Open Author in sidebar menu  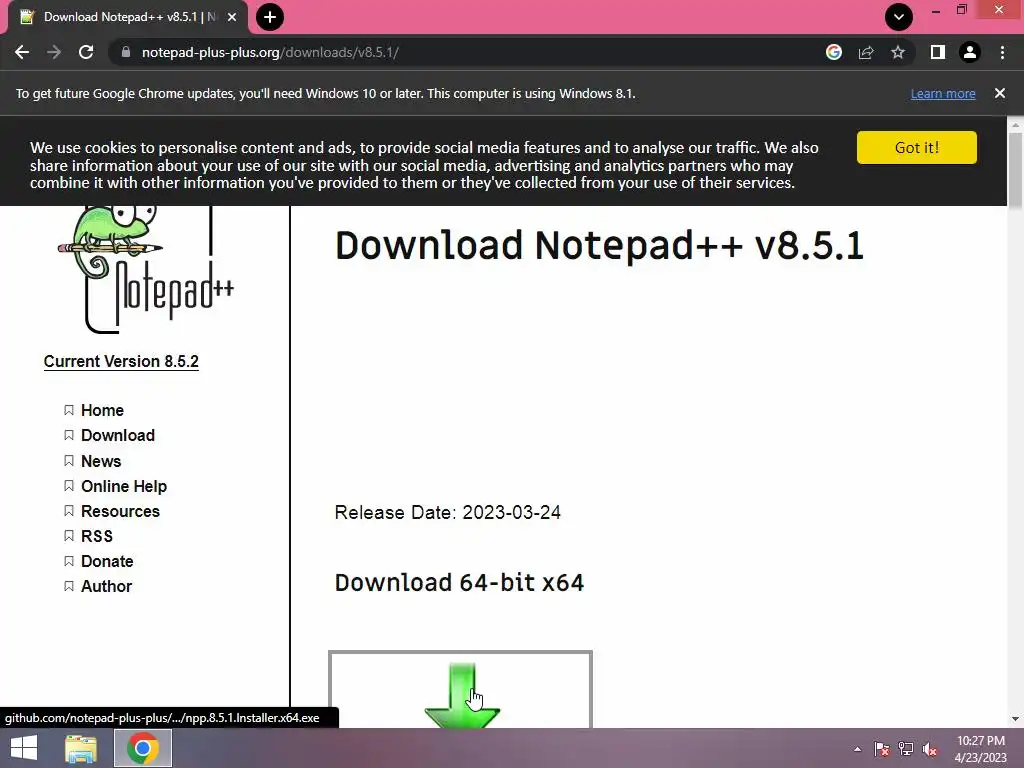106,586
